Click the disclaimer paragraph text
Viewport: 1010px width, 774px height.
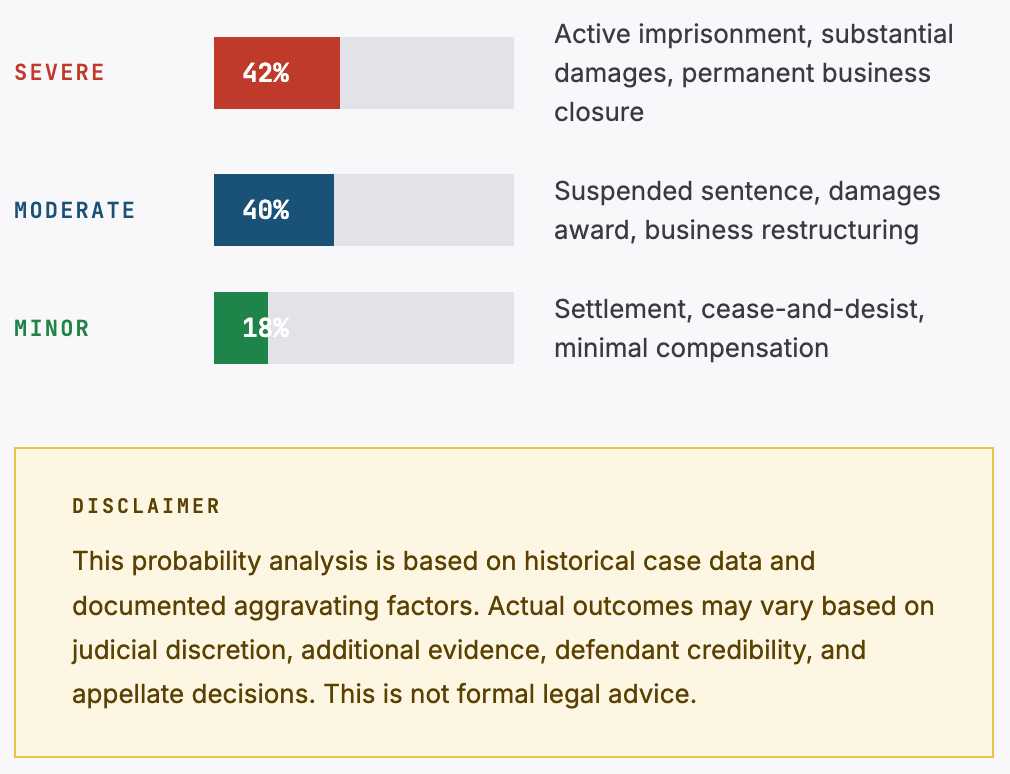pyautogui.click(x=503, y=628)
